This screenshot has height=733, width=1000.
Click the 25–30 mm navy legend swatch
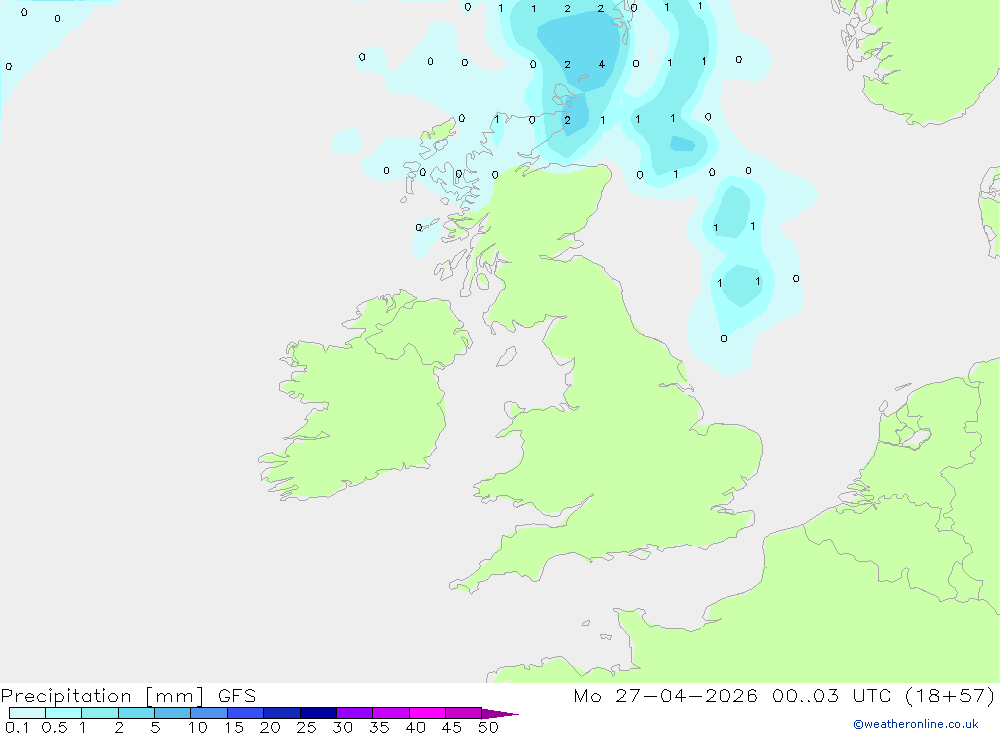click(318, 713)
